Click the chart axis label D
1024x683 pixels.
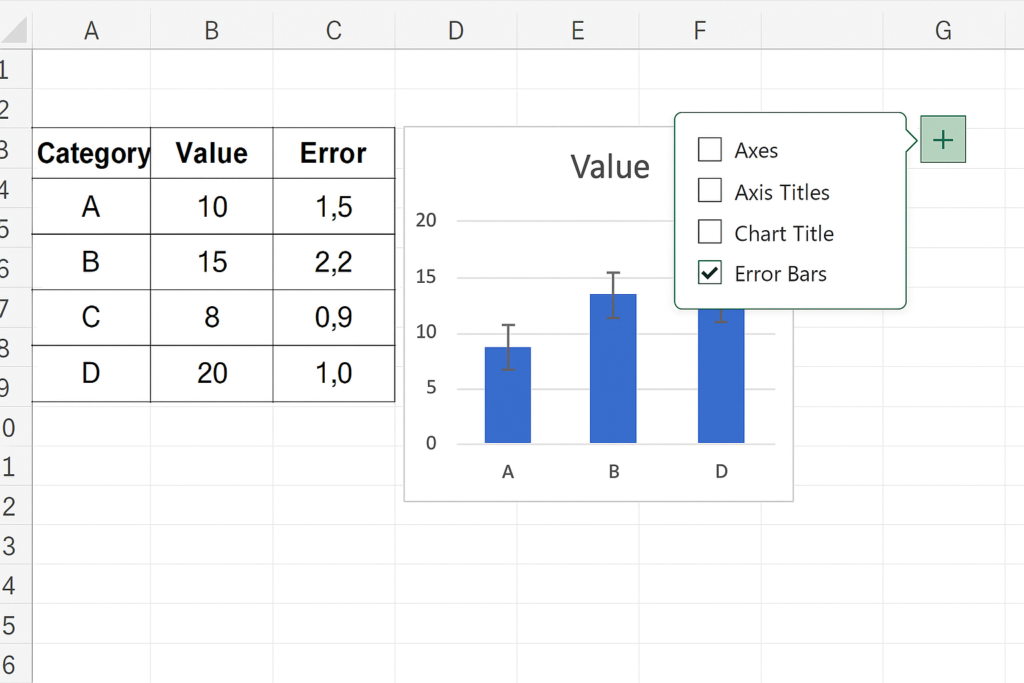click(x=721, y=471)
